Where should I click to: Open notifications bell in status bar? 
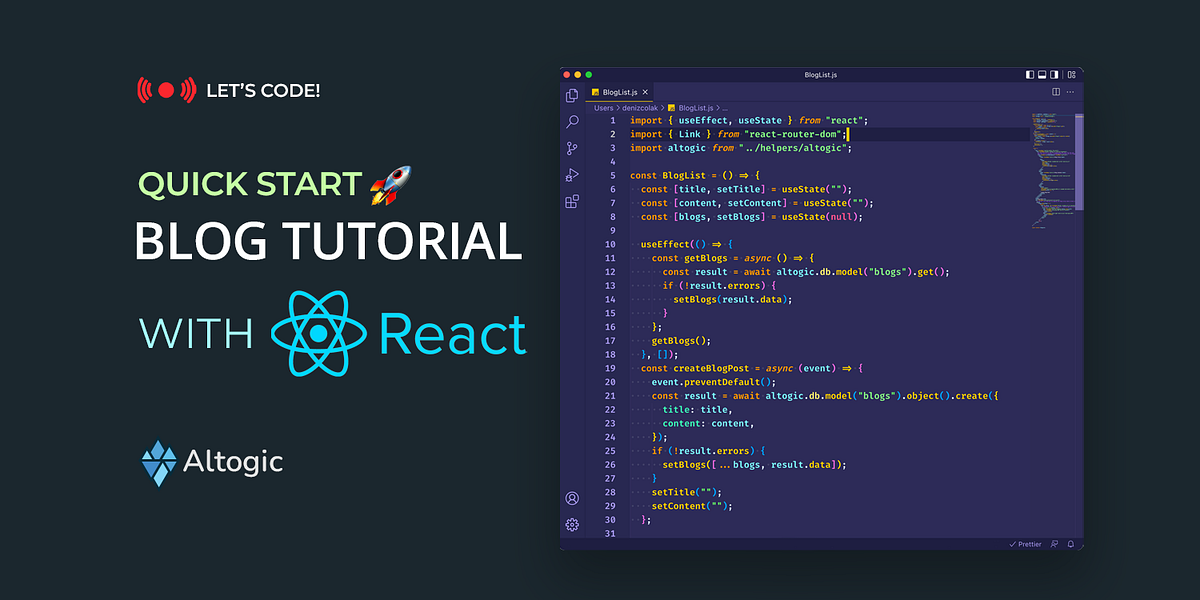click(1071, 544)
